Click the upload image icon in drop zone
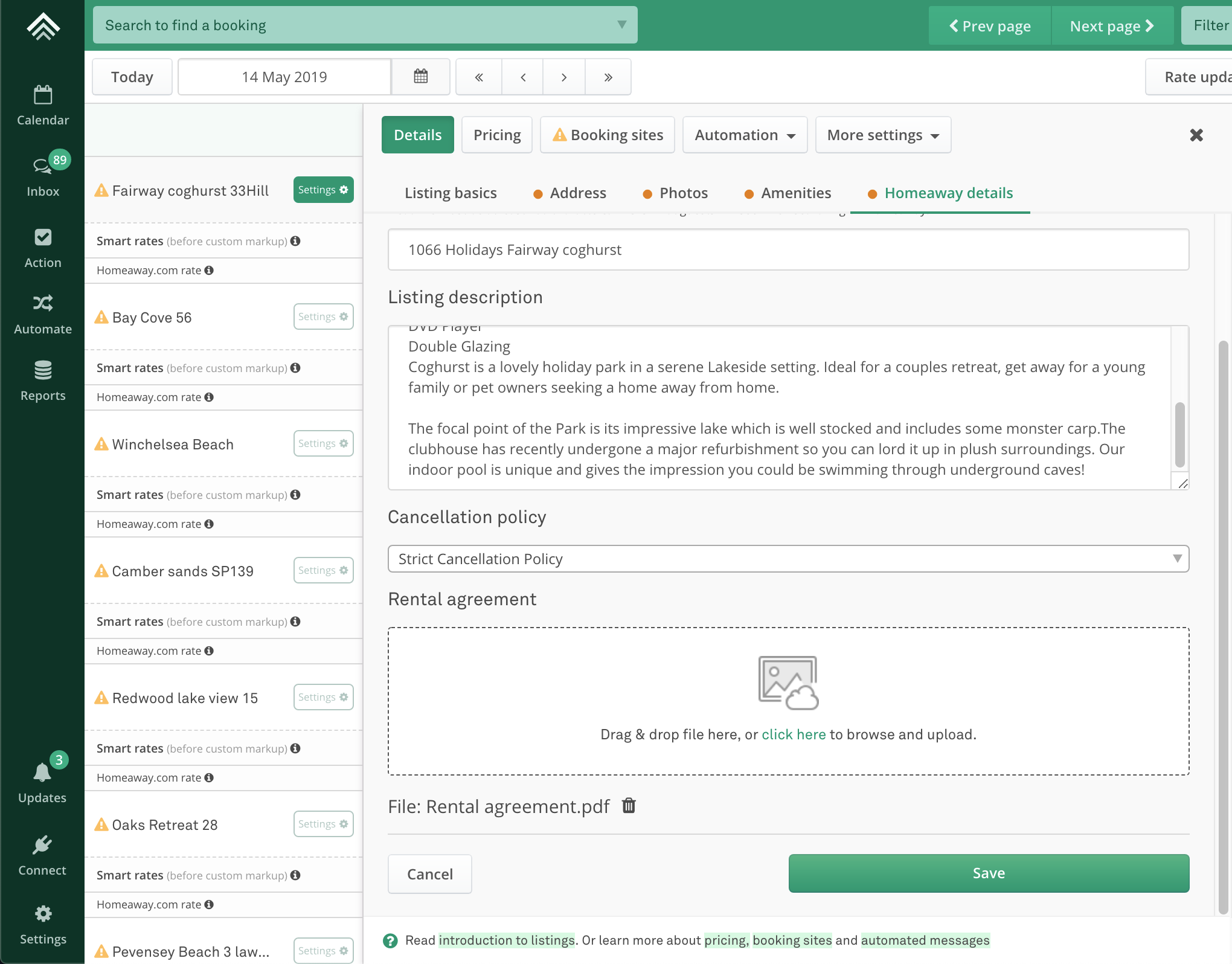Screen dimensions: 1232x964 (788, 683)
